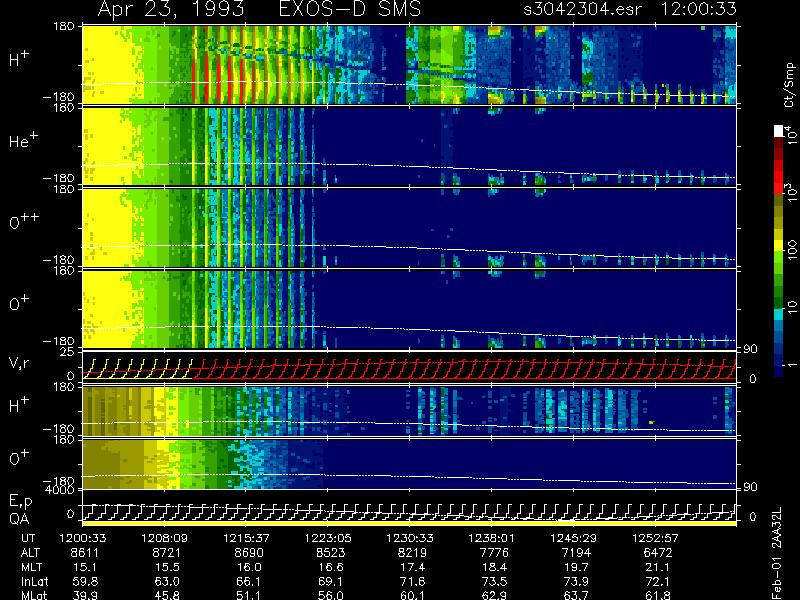Click the yellow QA bar

[409, 523]
